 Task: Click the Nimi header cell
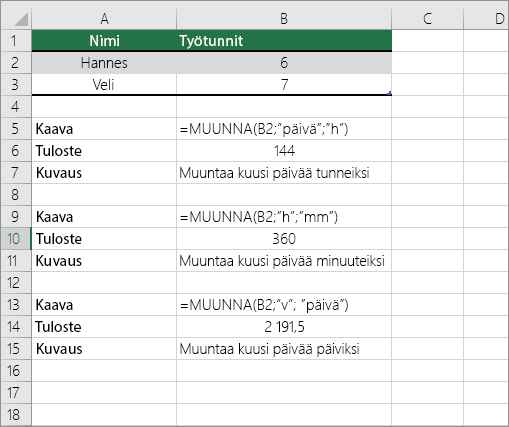click(104, 41)
